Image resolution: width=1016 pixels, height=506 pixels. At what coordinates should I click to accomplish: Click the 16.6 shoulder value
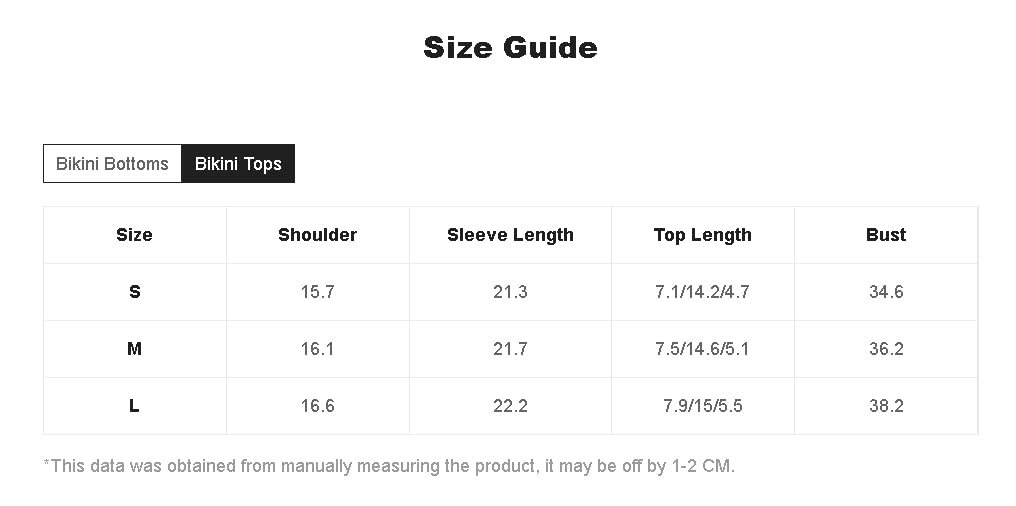317,406
